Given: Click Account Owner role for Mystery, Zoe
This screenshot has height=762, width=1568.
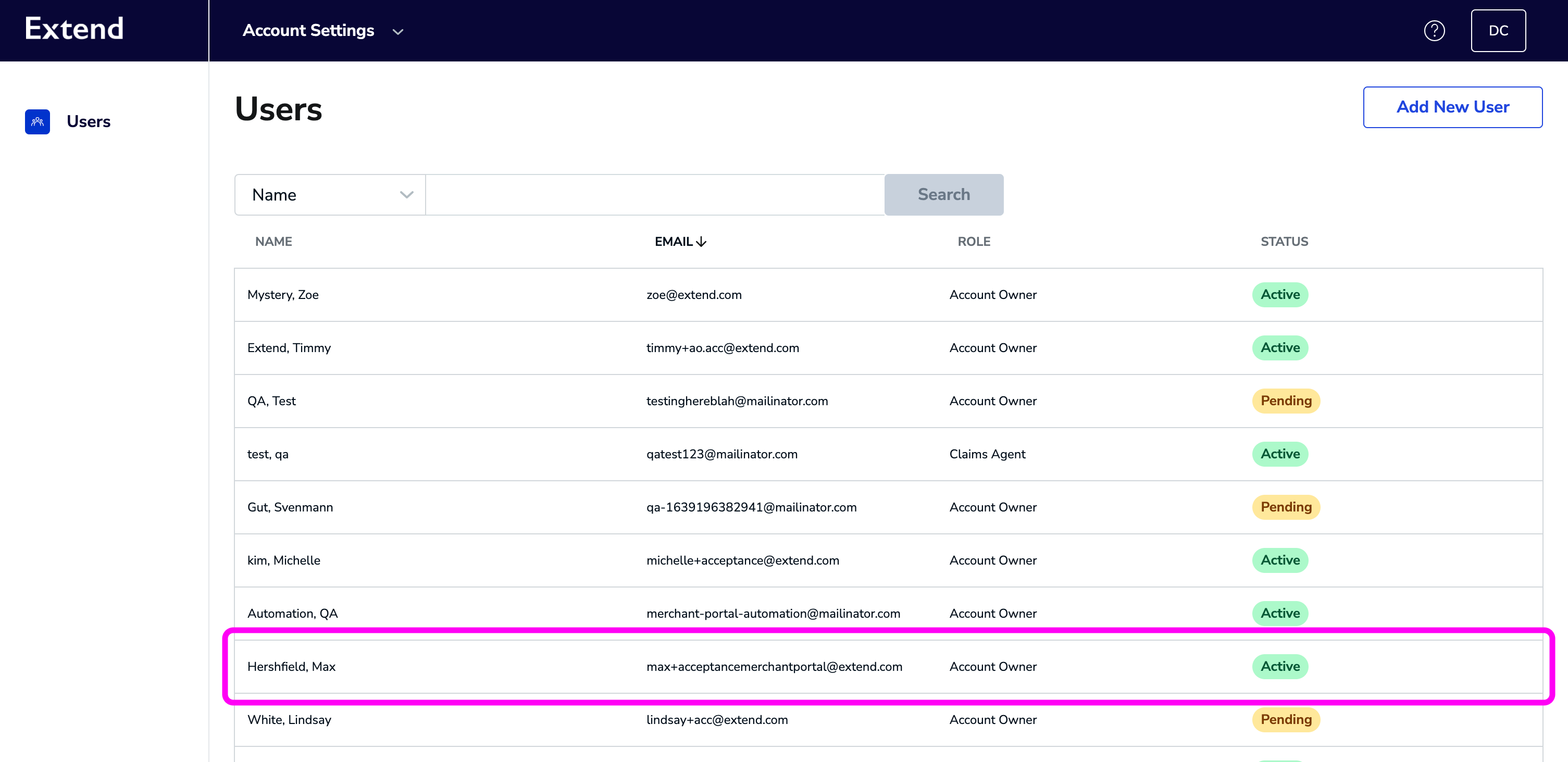Looking at the screenshot, I should (993, 295).
